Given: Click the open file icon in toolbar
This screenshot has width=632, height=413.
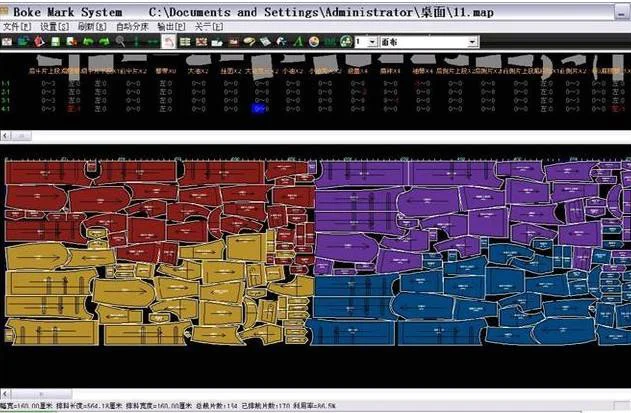Looking at the screenshot, I should [x=24, y=42].
